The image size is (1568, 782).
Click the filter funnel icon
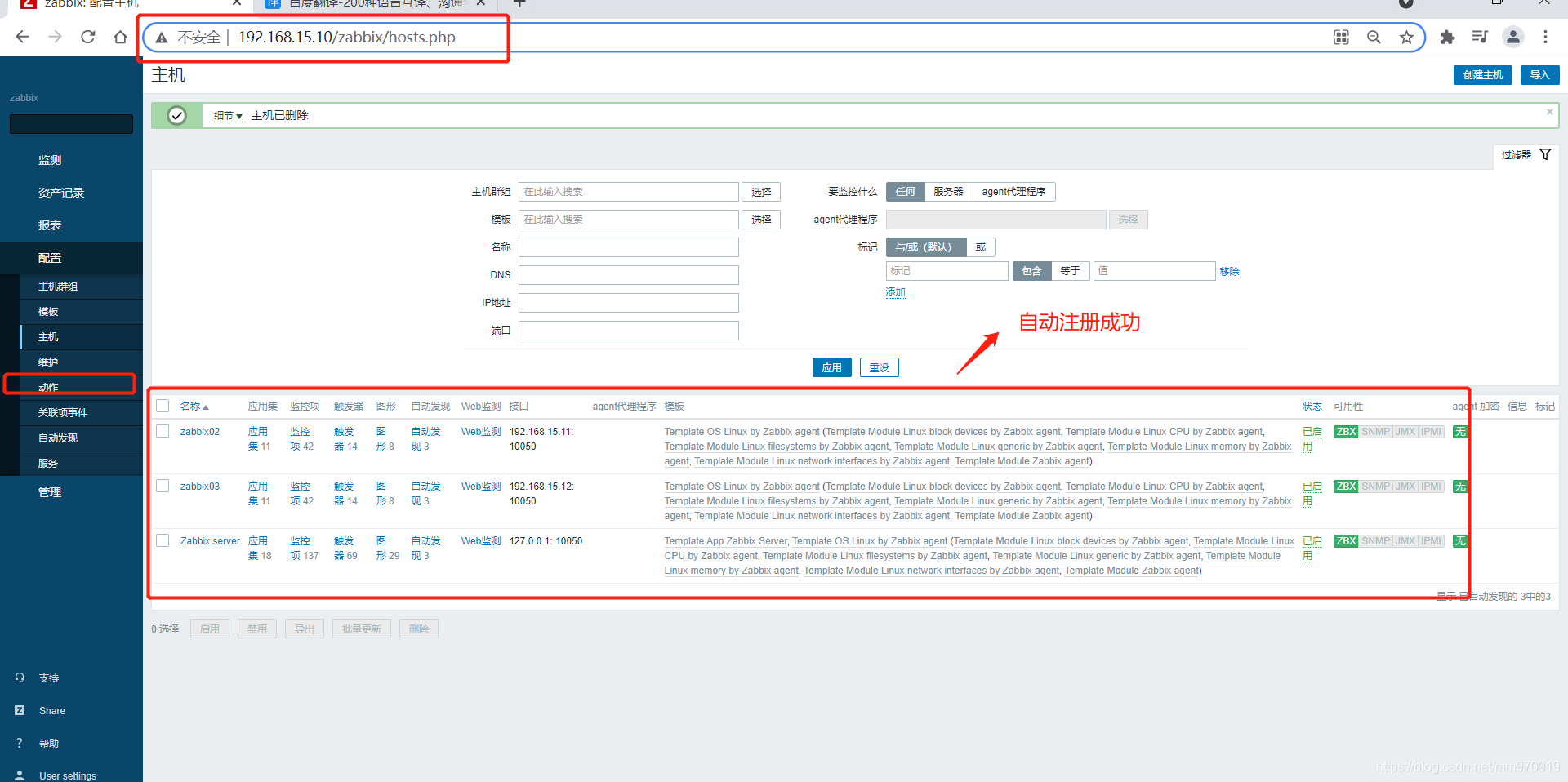[1545, 154]
